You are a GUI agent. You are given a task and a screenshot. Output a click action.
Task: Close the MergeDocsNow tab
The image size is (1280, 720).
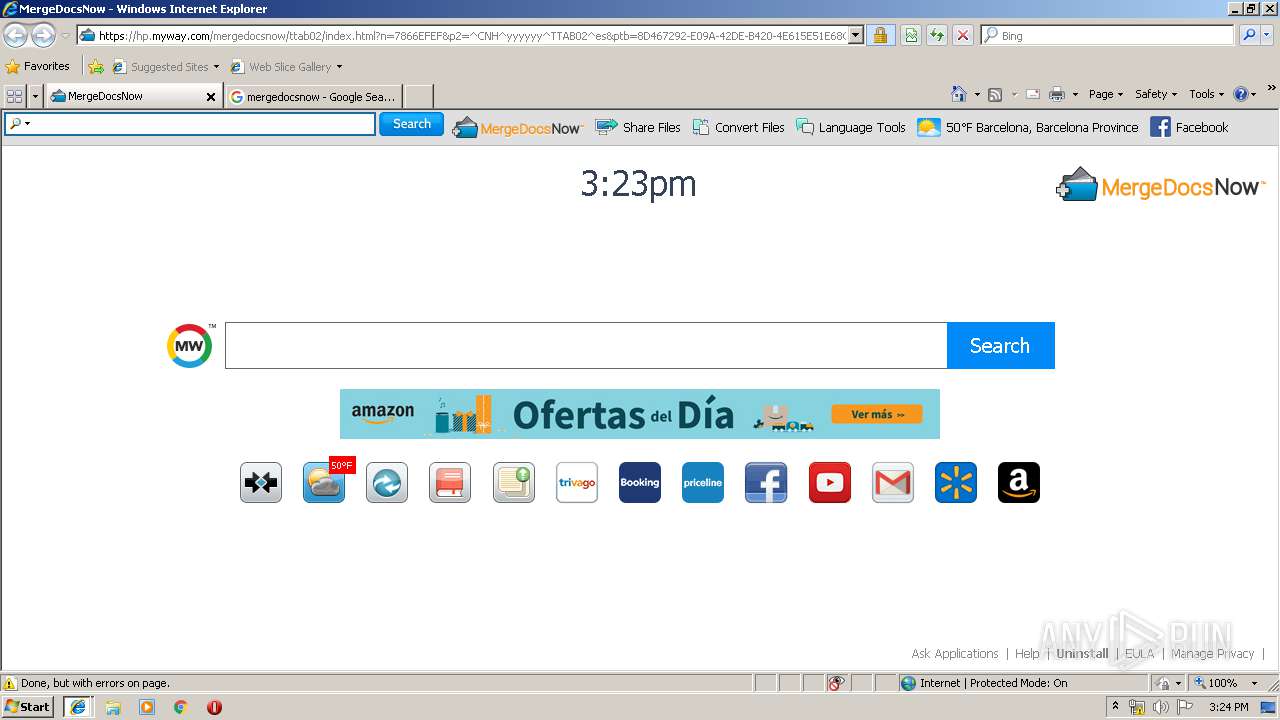(x=211, y=97)
